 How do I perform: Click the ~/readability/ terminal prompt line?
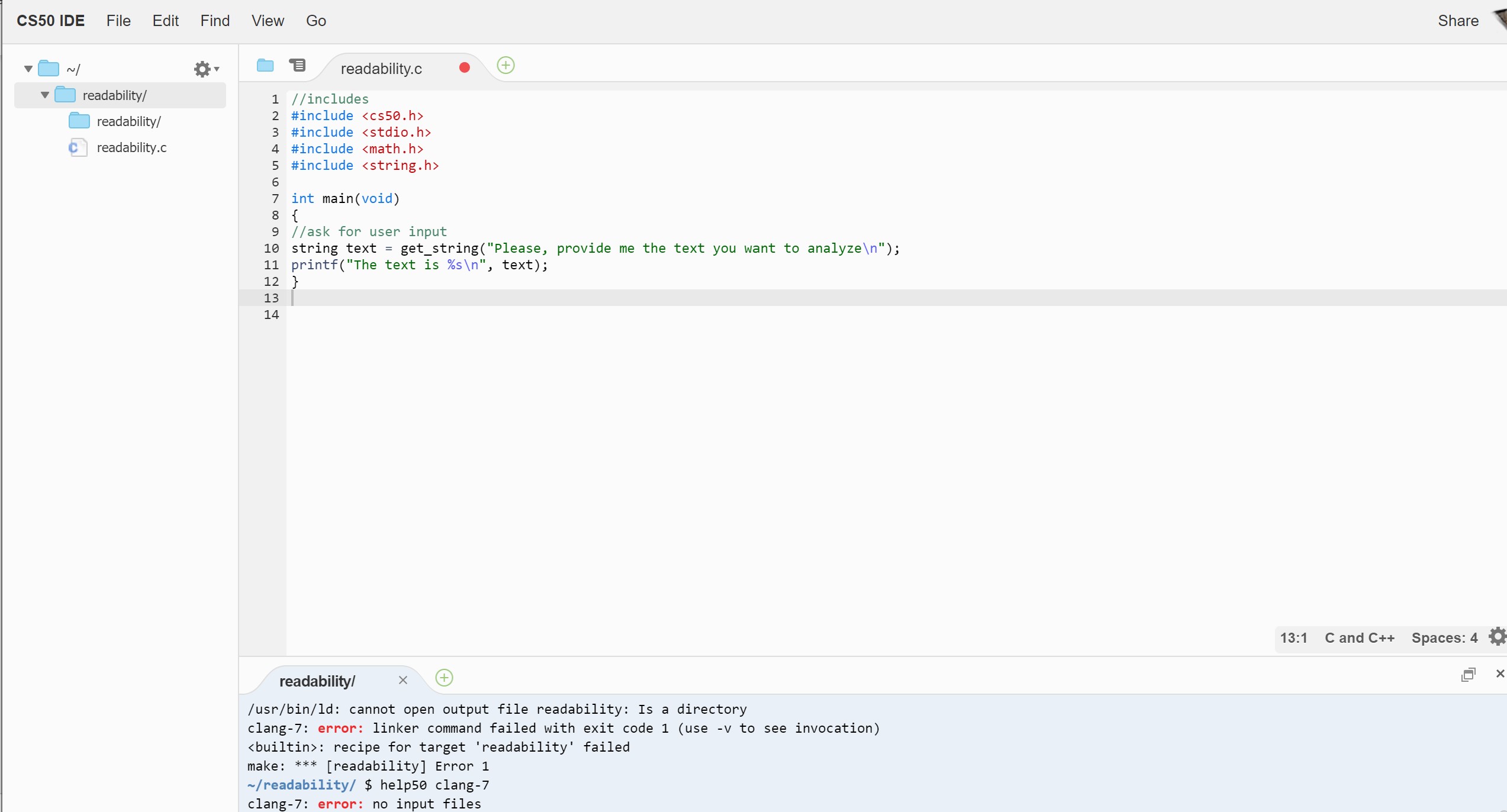click(x=368, y=785)
